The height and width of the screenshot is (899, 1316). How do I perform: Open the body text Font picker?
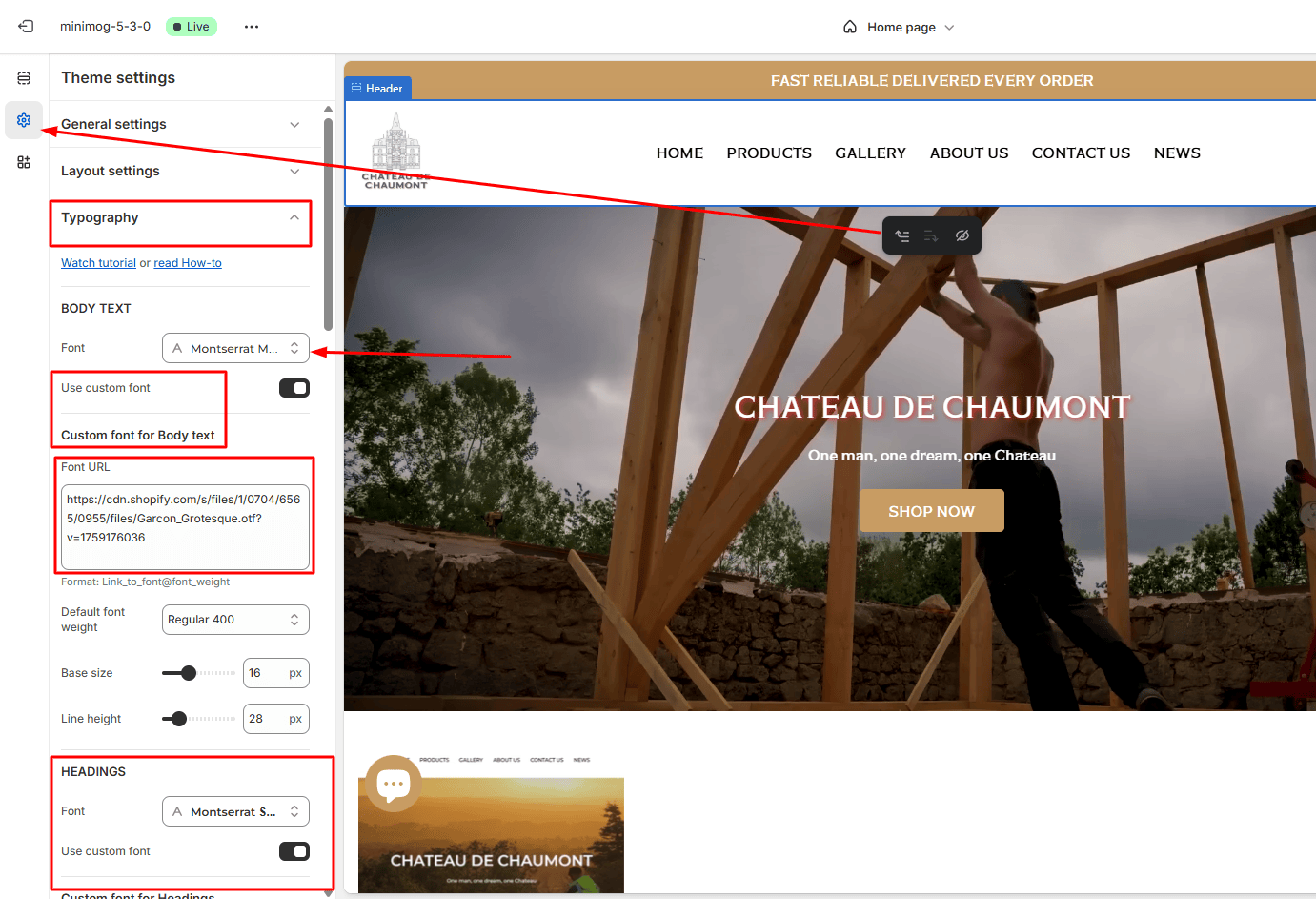235,348
